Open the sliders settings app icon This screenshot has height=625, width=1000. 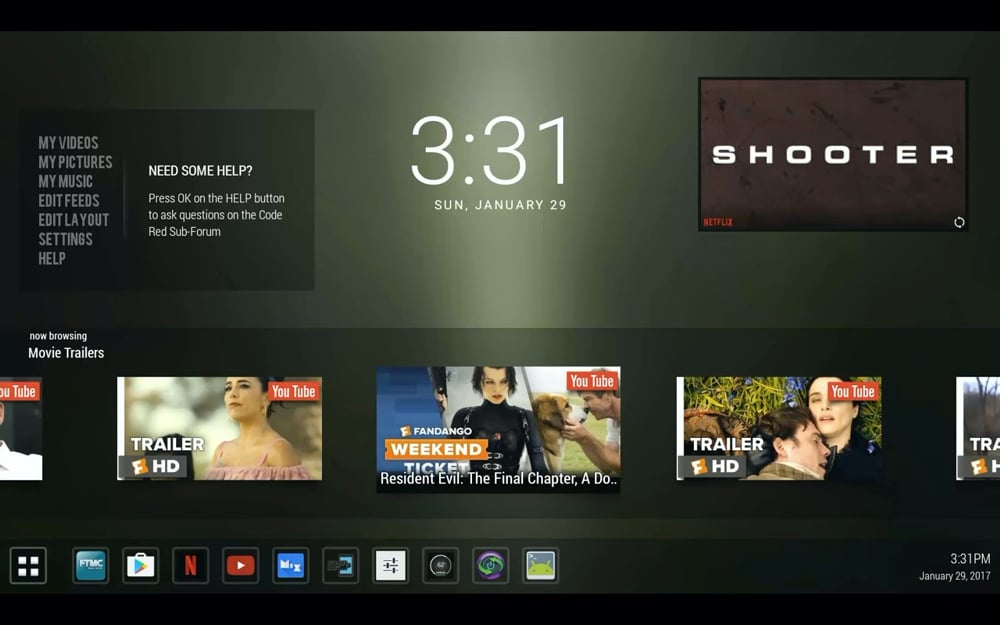[x=390, y=565]
